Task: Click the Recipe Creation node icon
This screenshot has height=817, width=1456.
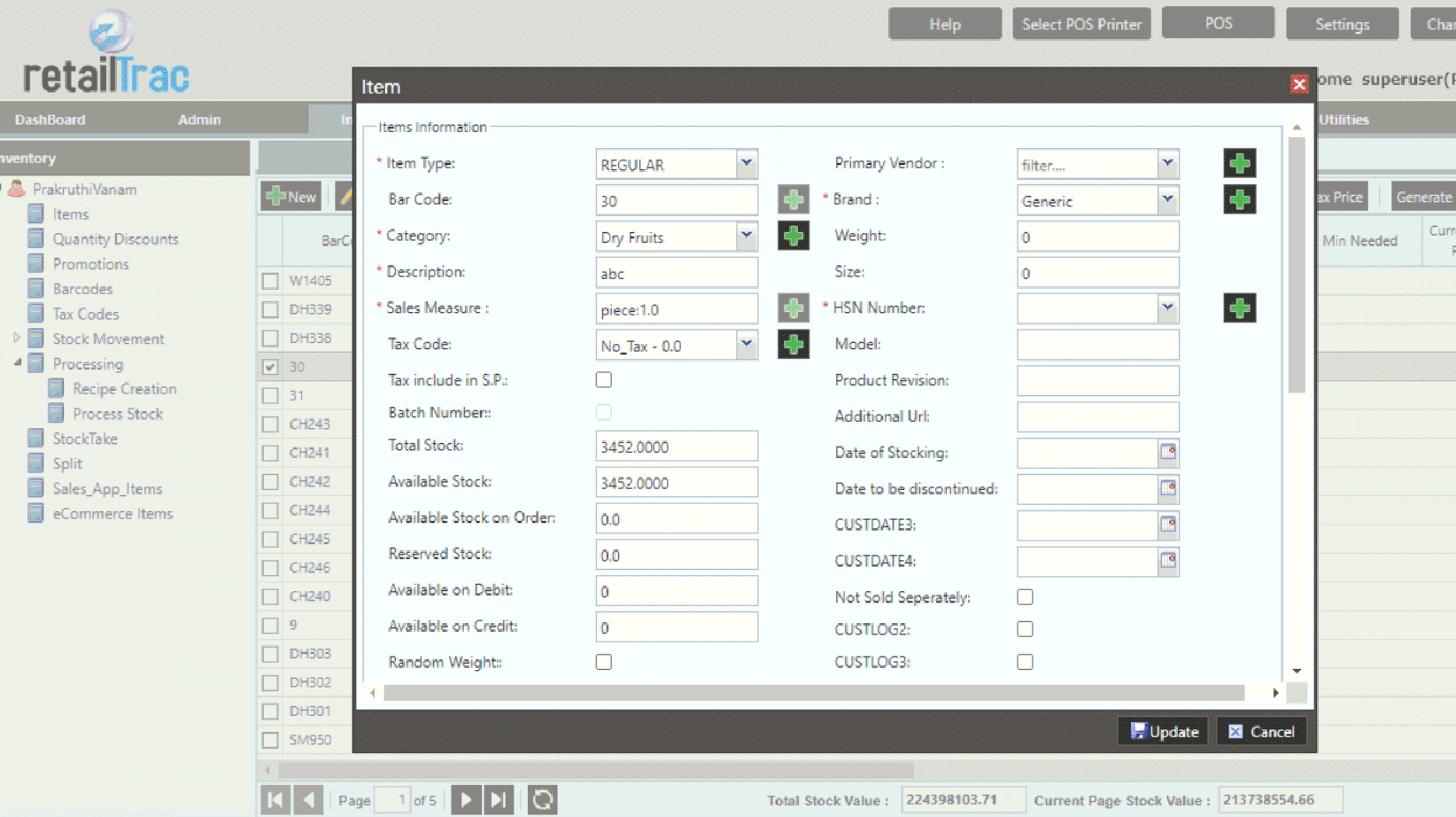Action: (x=56, y=388)
